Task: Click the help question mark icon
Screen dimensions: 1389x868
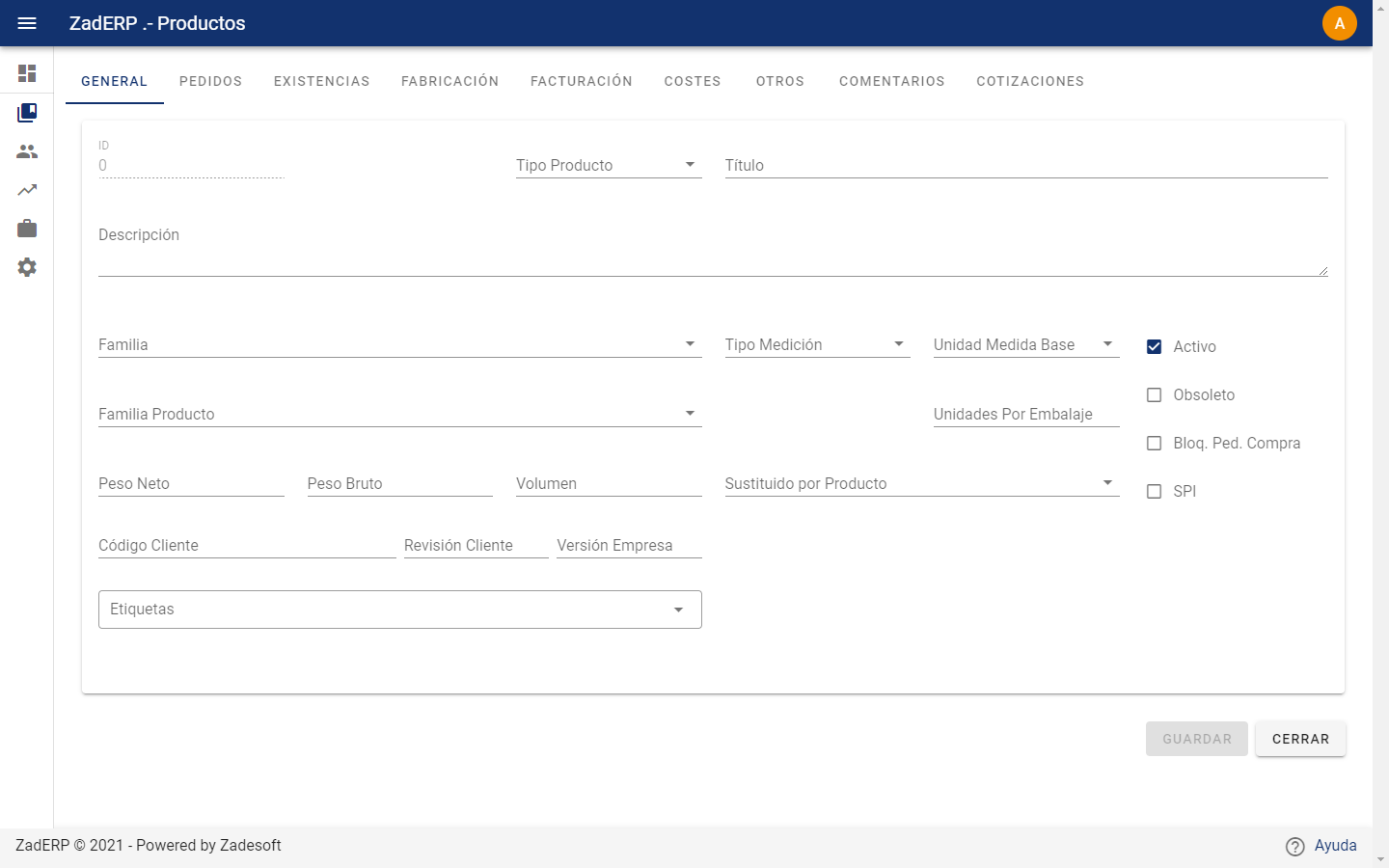Action: point(1295,846)
